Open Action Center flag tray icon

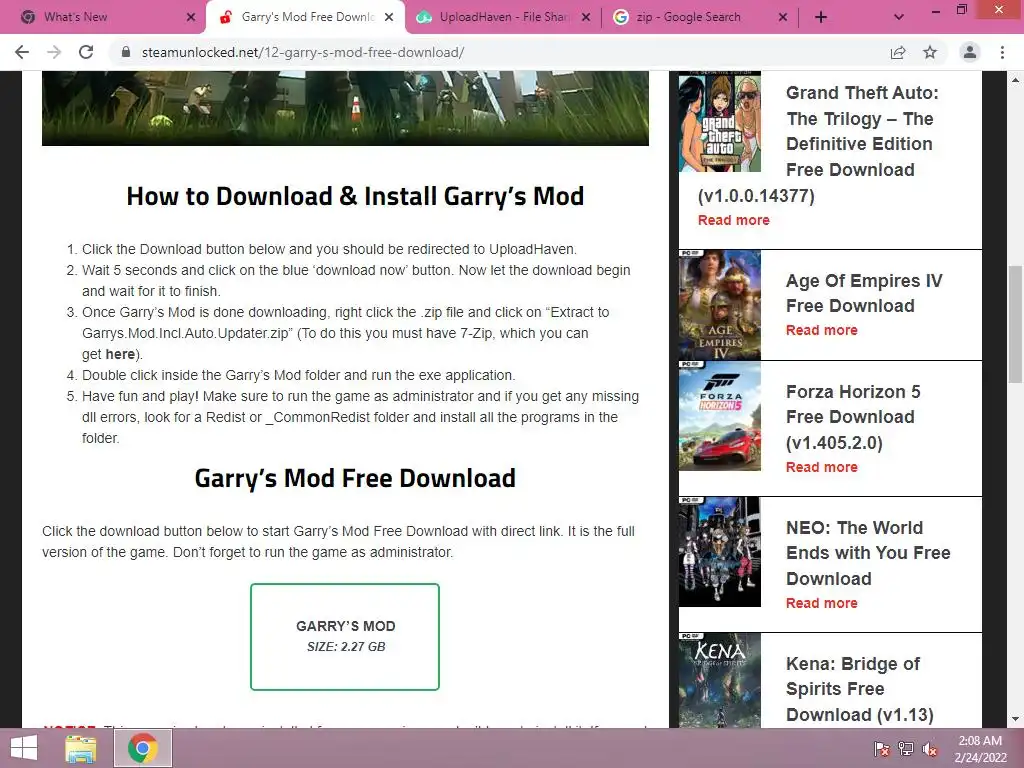pyautogui.click(x=881, y=748)
